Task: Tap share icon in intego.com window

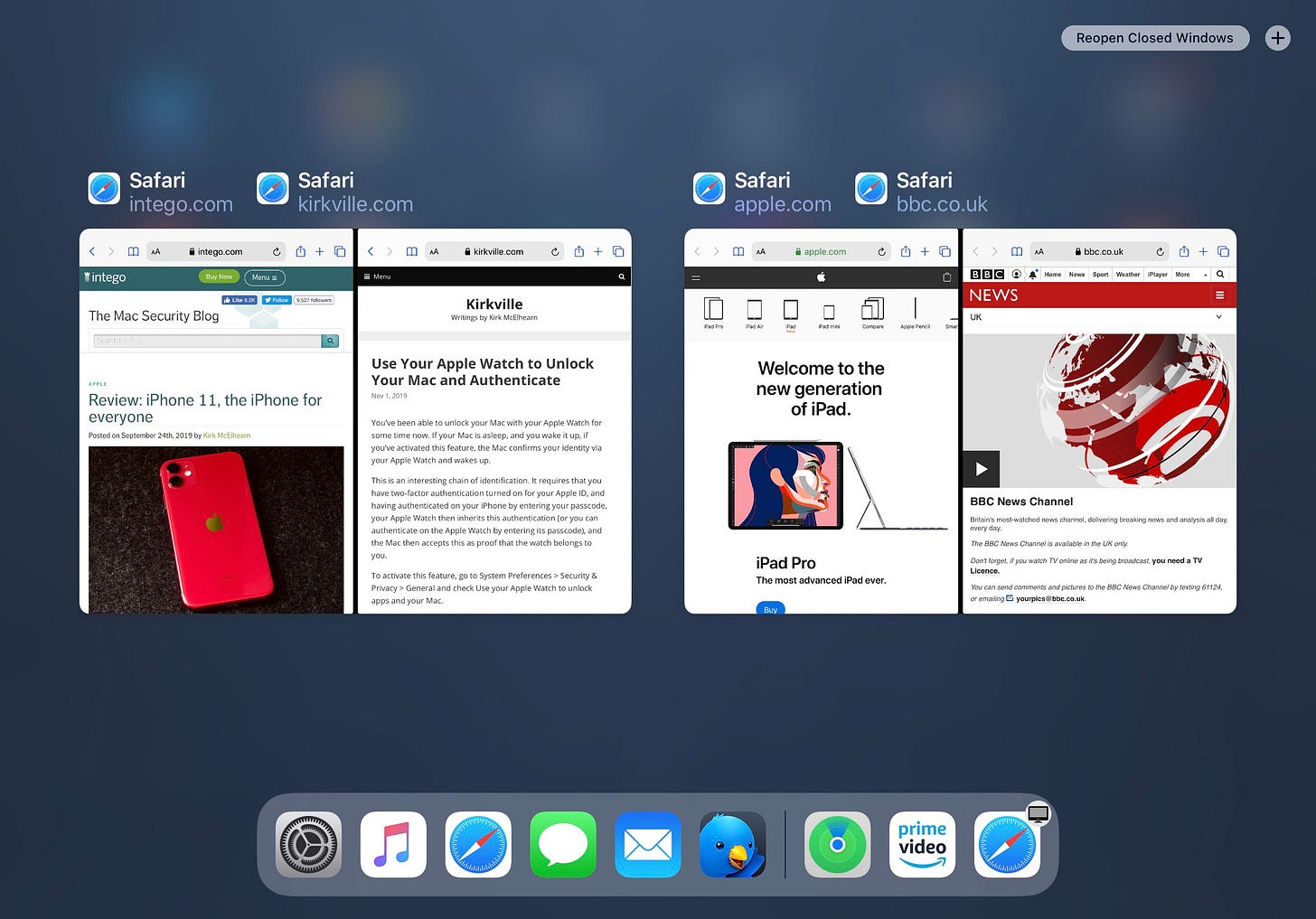Action: [300, 251]
